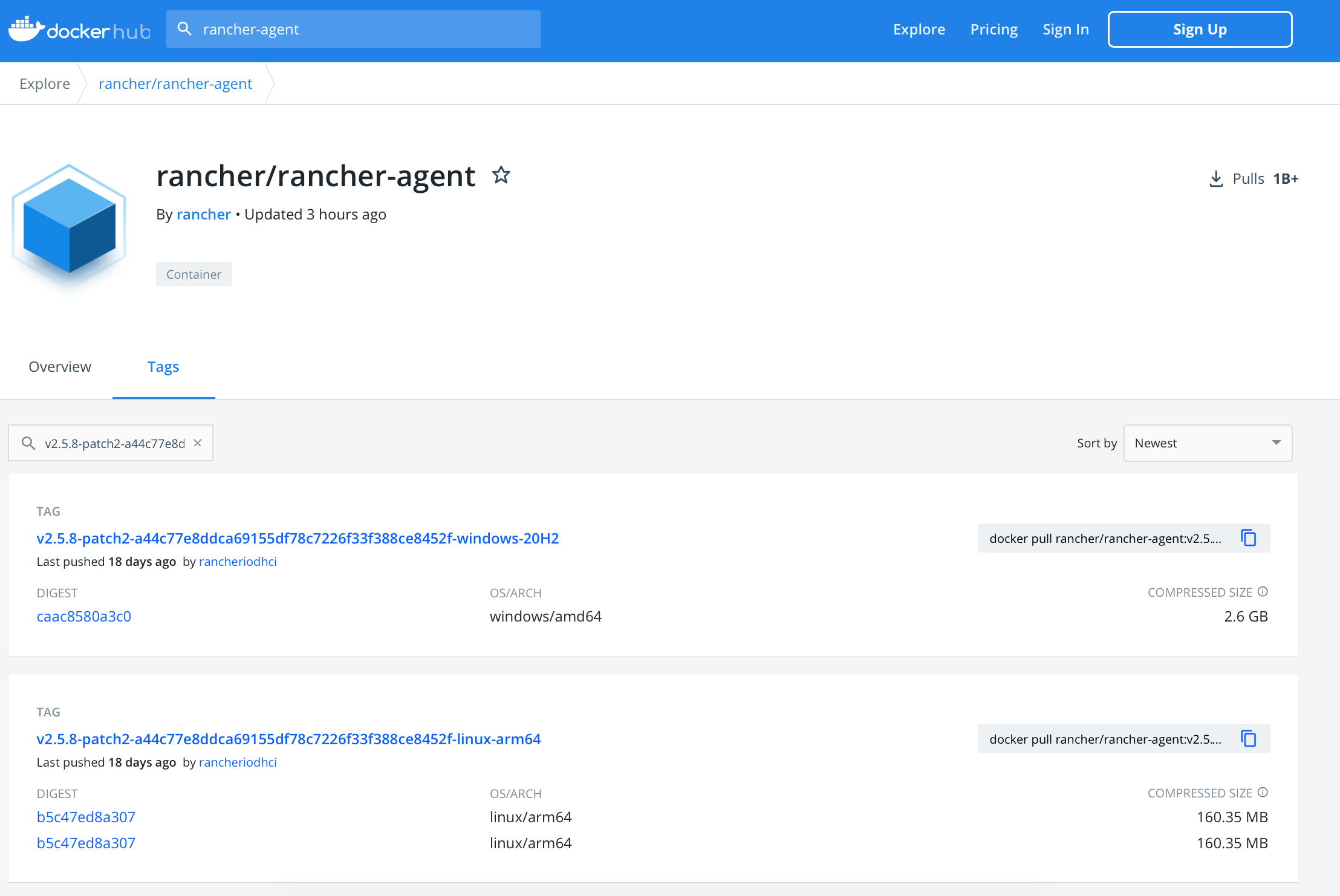The image size is (1340, 896).
Task: Switch to the Overview tab
Action: (x=60, y=367)
